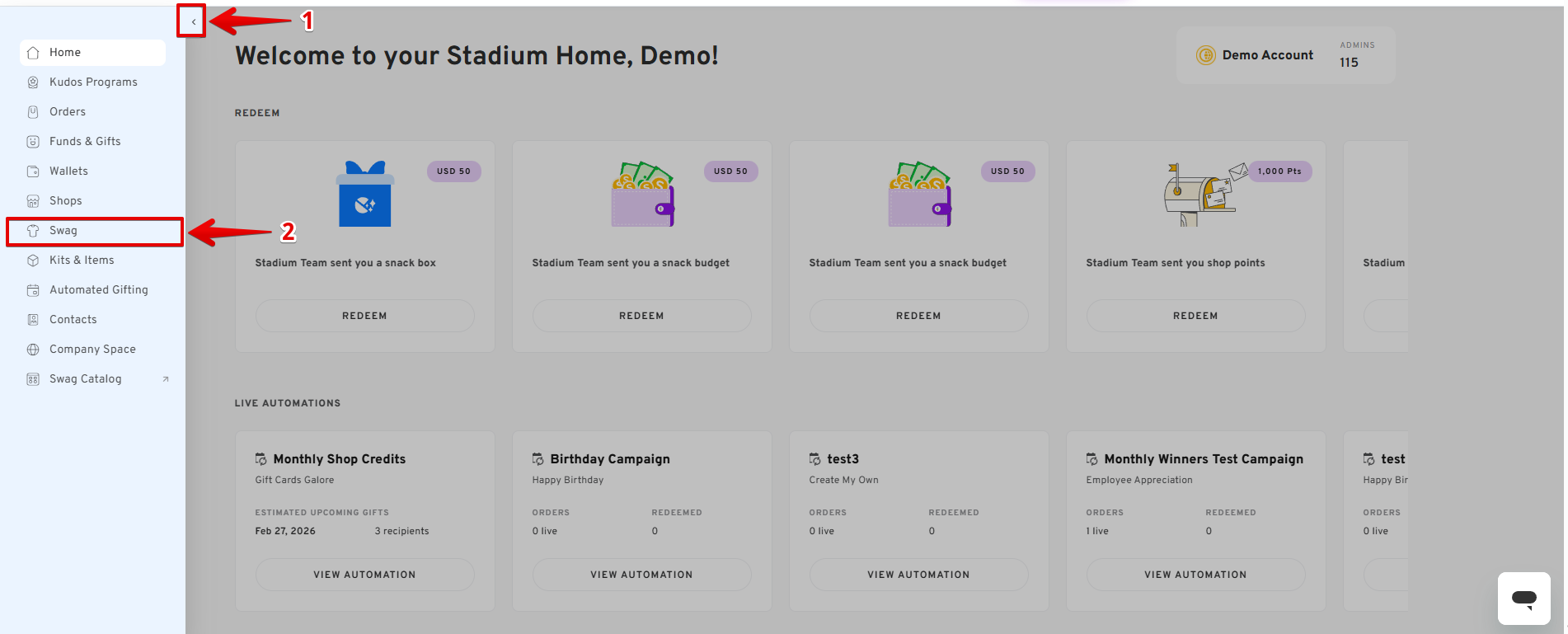Open the Company Space menu item
Image resolution: width=1568 pixels, height=634 pixels.
[92, 350]
